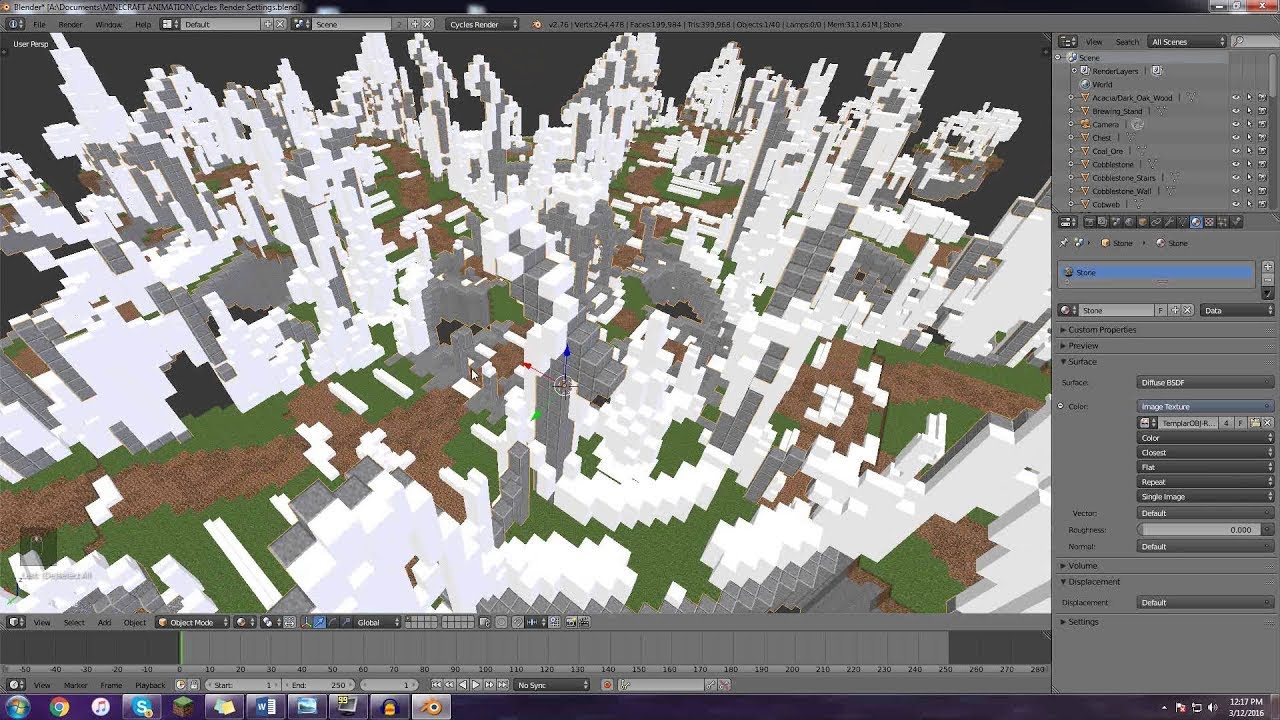The width and height of the screenshot is (1280, 720).
Task: Open the Modifiers wrench tab icon
Action: pyautogui.click(x=1169, y=221)
